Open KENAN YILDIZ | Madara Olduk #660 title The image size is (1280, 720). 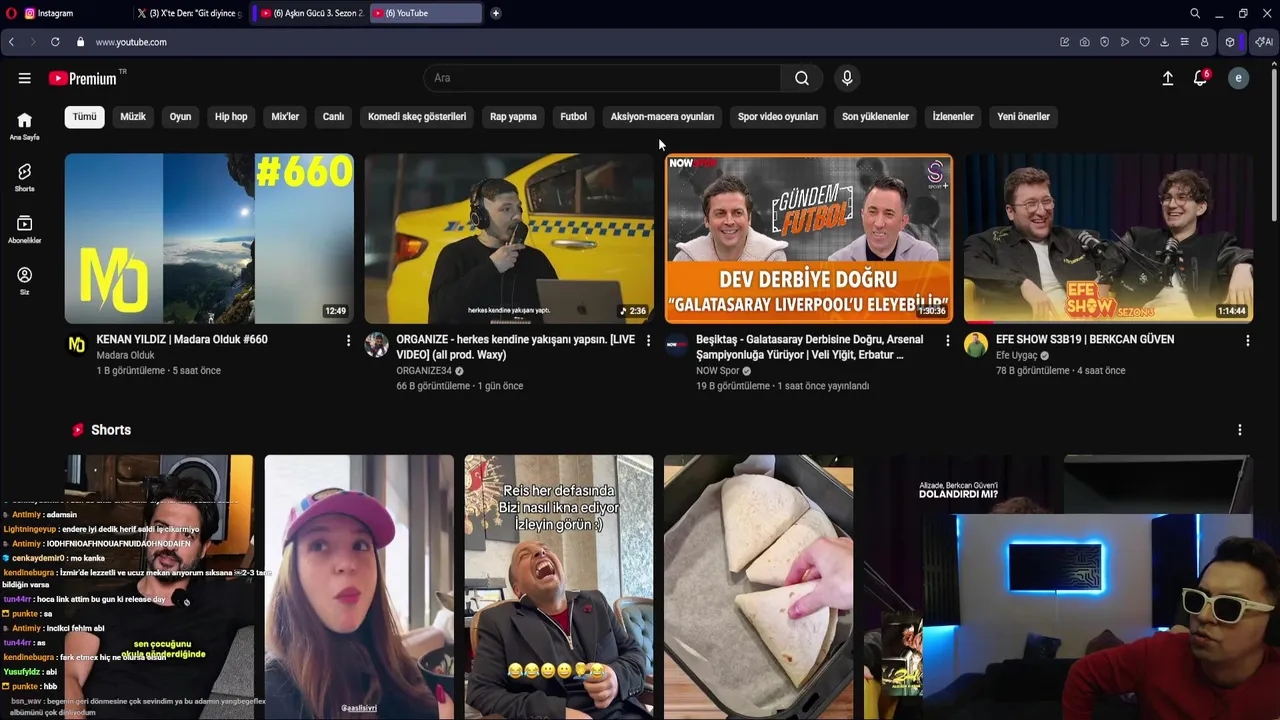(x=182, y=339)
